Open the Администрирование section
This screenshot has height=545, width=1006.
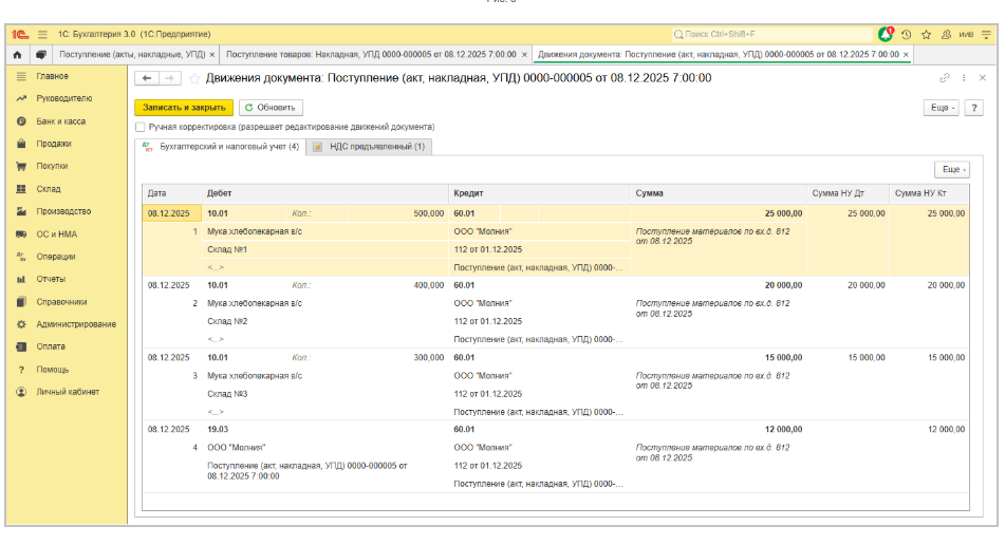(x=76, y=324)
